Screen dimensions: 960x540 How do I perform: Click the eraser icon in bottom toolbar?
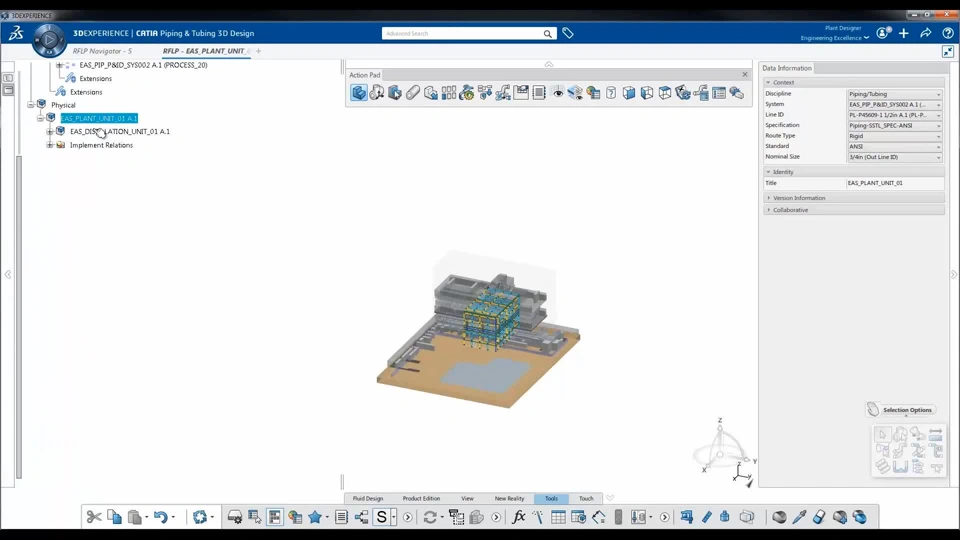click(x=819, y=517)
